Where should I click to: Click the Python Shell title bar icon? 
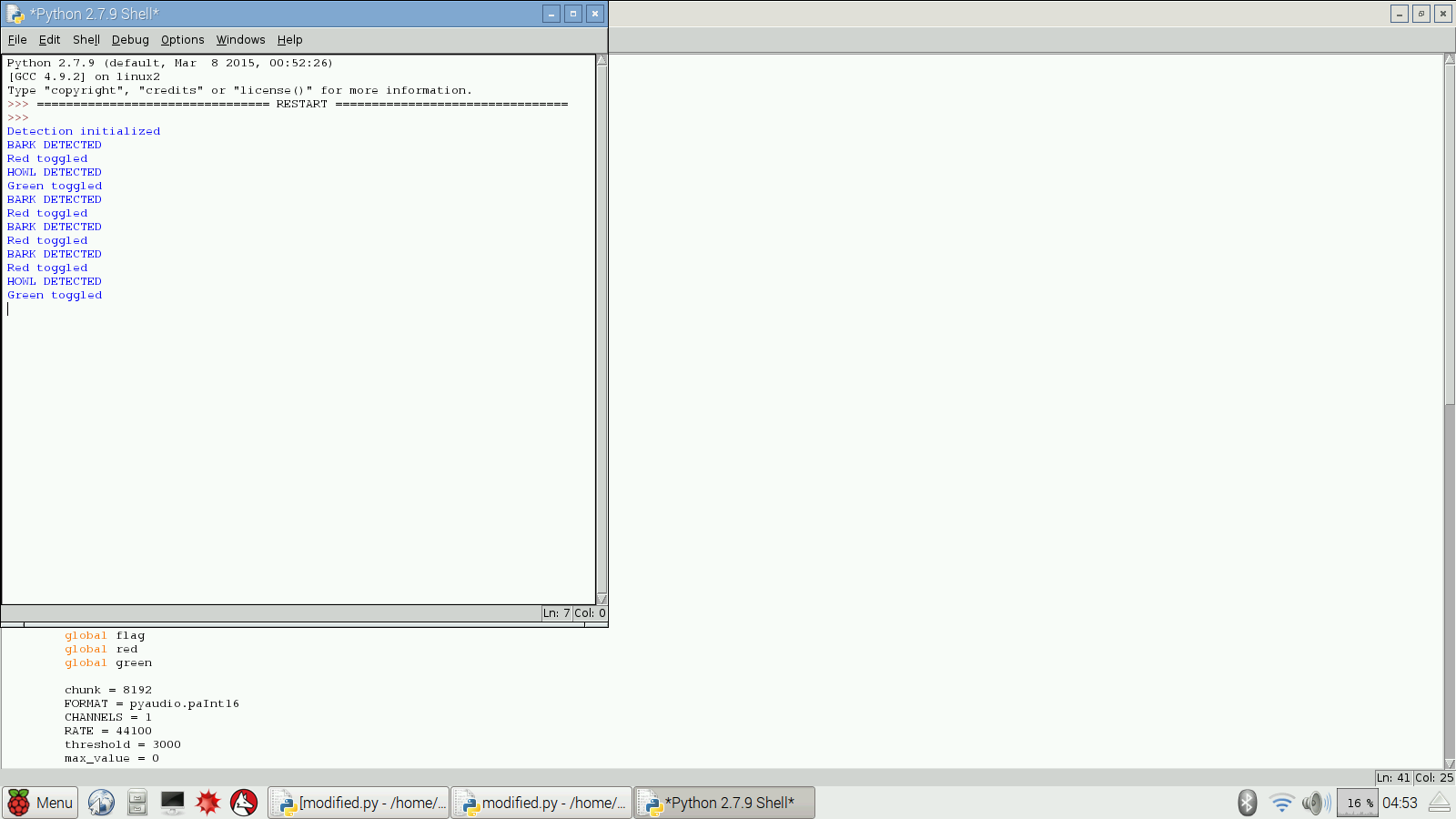[15, 14]
